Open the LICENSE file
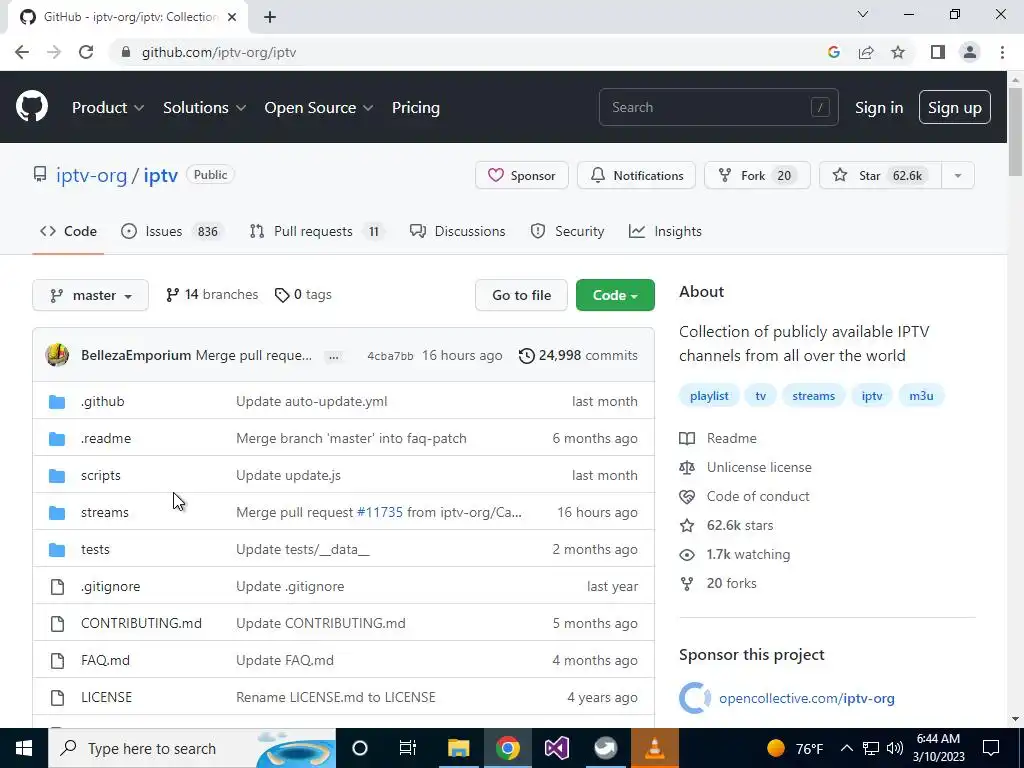This screenshot has width=1024, height=768. click(106, 697)
